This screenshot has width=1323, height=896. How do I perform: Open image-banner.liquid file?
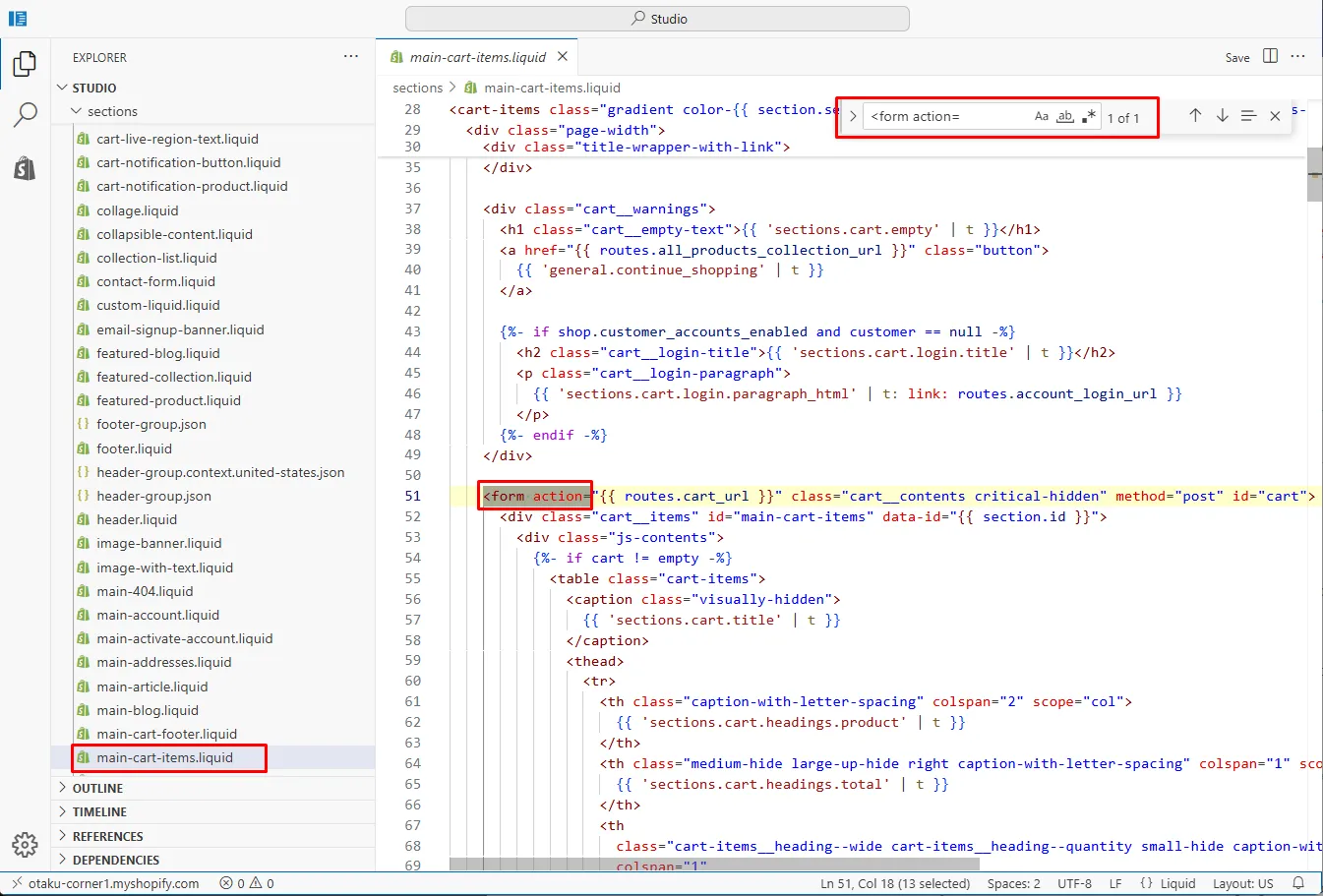[x=158, y=543]
